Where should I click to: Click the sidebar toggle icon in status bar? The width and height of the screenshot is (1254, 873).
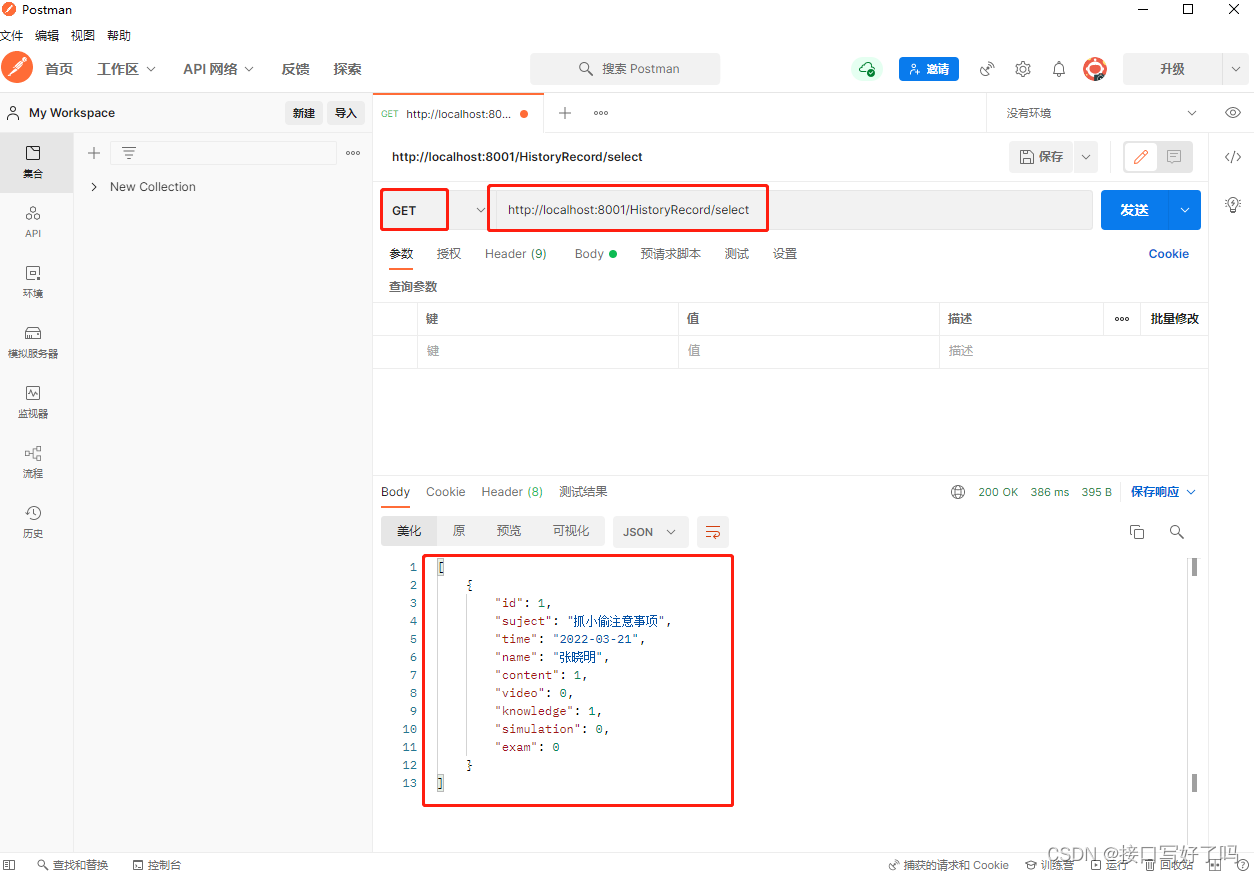[9, 865]
